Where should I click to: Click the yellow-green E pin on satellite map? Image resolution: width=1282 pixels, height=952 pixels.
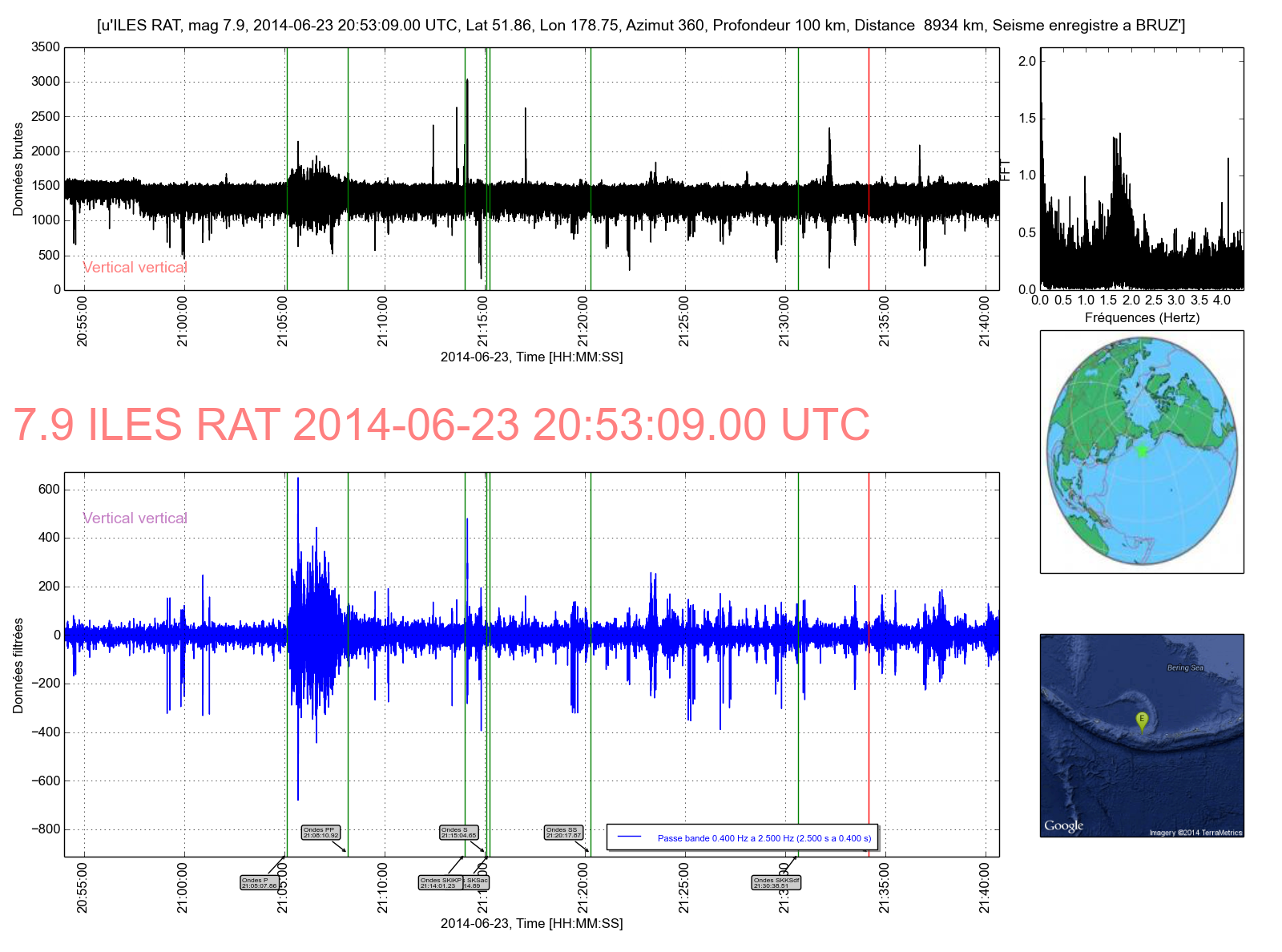pyautogui.click(x=1142, y=720)
